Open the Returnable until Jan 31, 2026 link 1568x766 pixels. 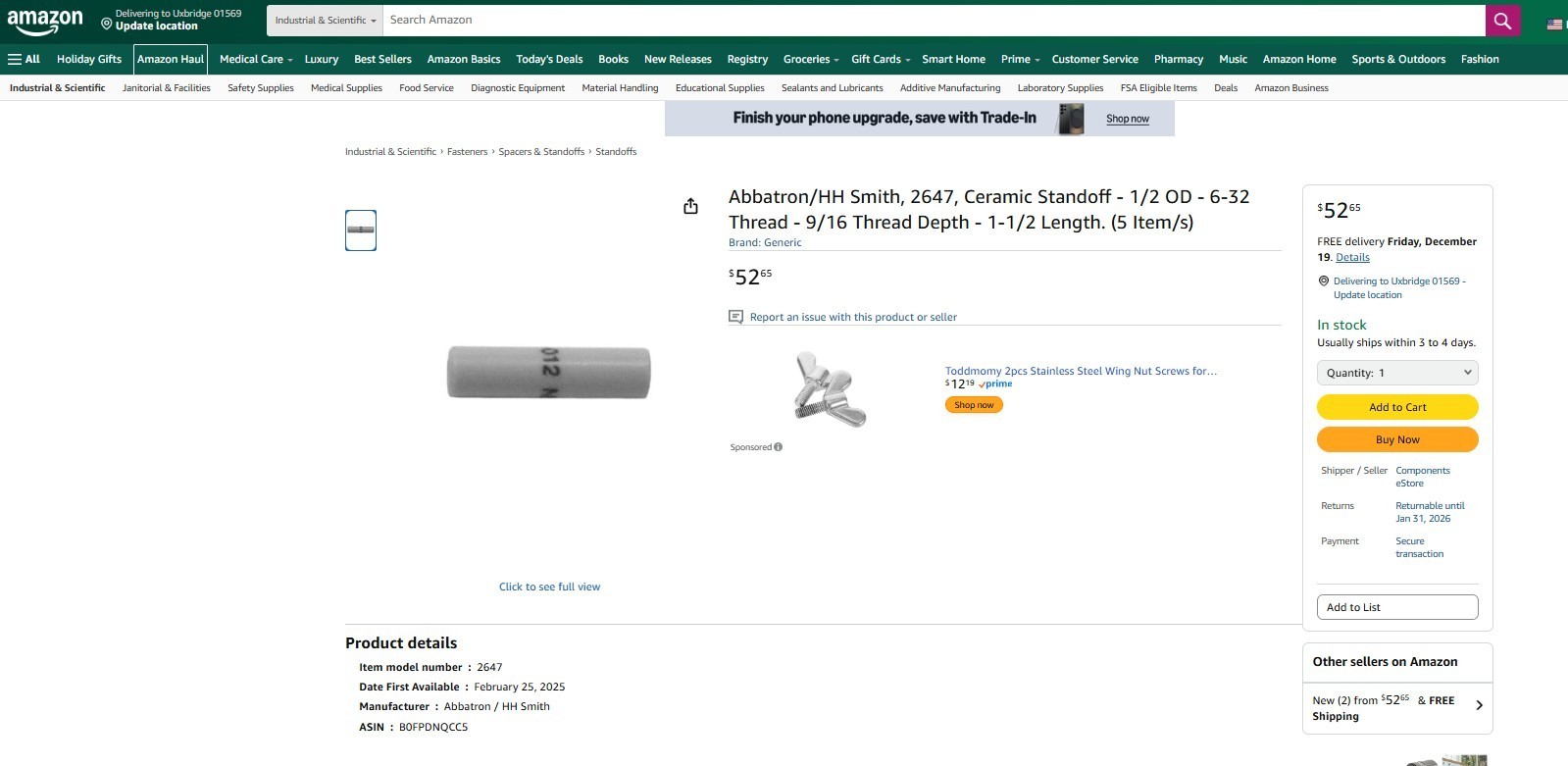coord(1430,512)
